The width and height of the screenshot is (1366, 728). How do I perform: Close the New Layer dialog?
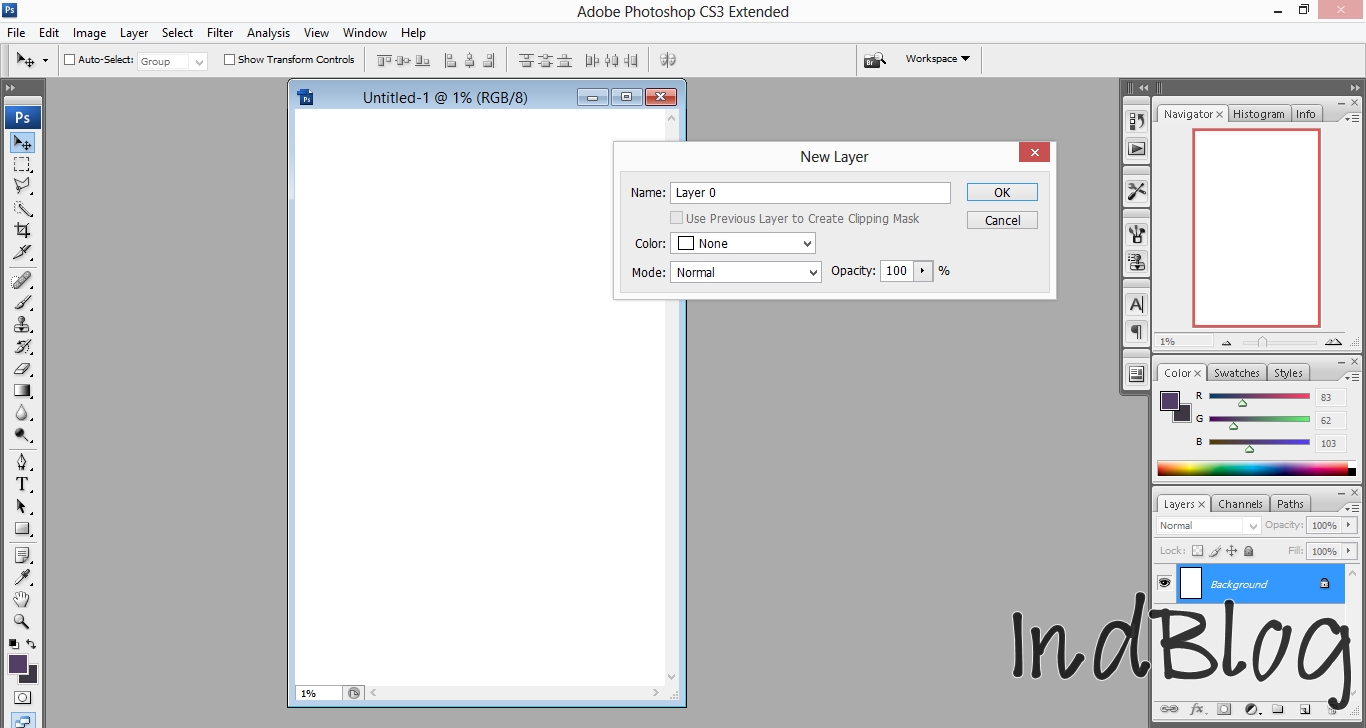point(1034,153)
